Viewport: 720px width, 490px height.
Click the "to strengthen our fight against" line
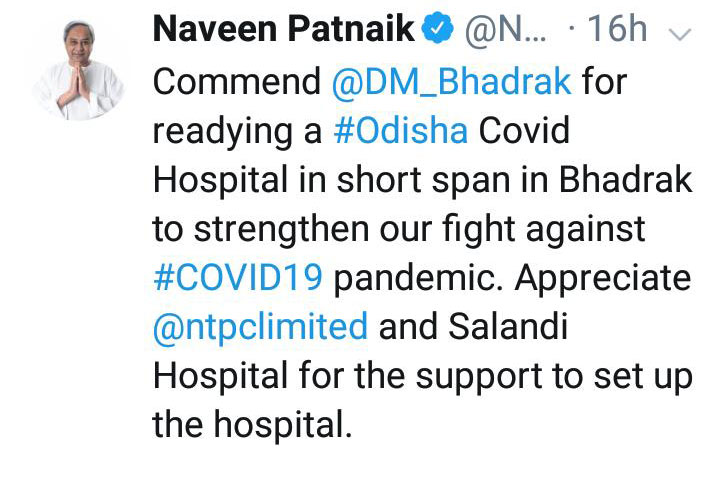point(400,228)
